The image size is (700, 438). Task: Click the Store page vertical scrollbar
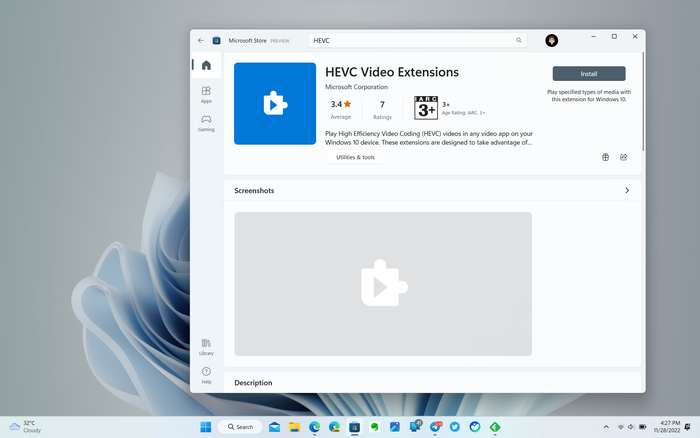tap(643, 102)
